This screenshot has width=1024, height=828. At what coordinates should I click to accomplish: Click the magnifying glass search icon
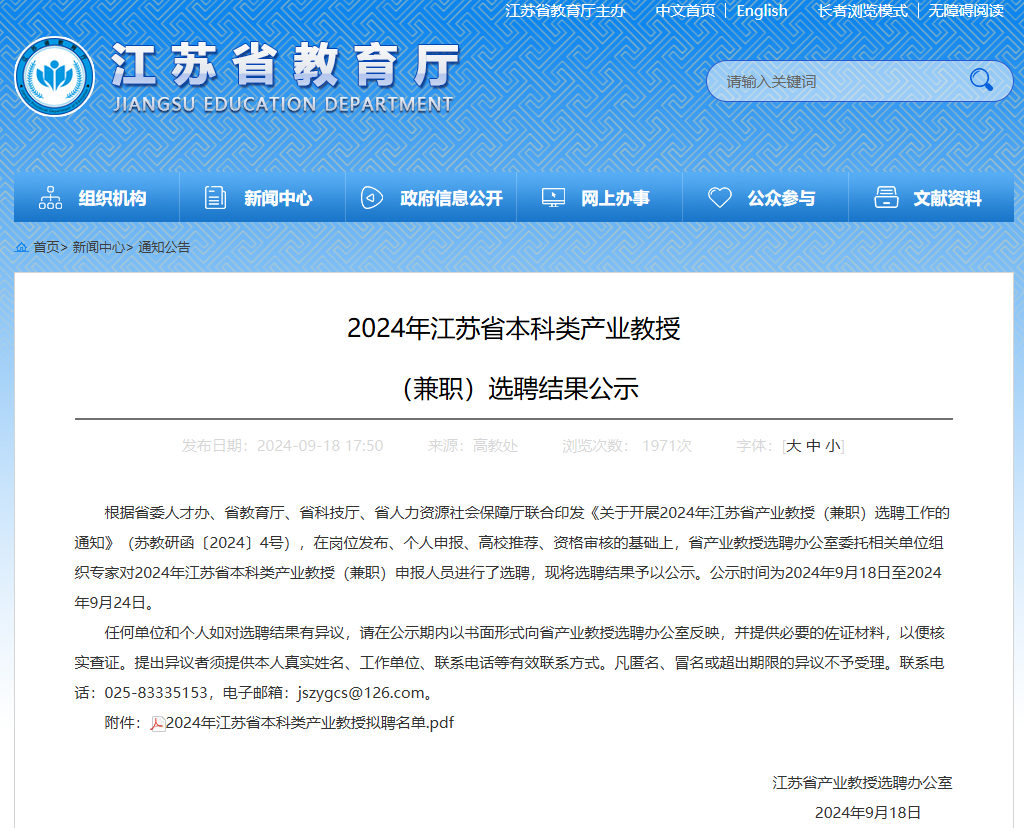[x=980, y=81]
